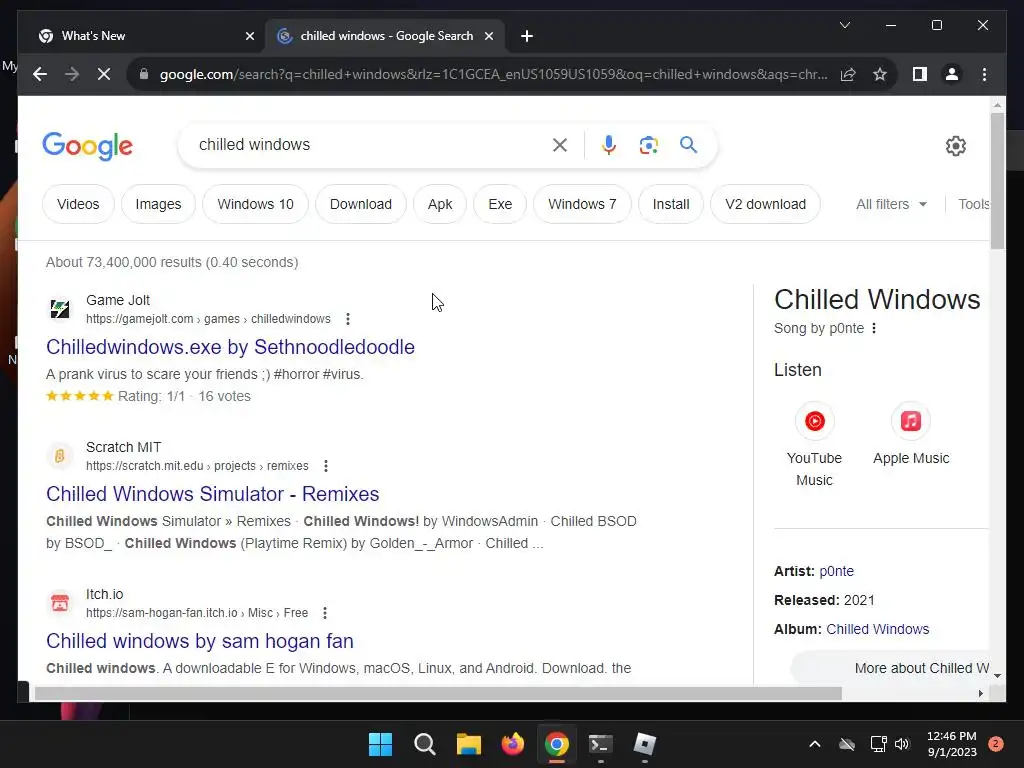Listen on YouTube Music

(x=814, y=444)
